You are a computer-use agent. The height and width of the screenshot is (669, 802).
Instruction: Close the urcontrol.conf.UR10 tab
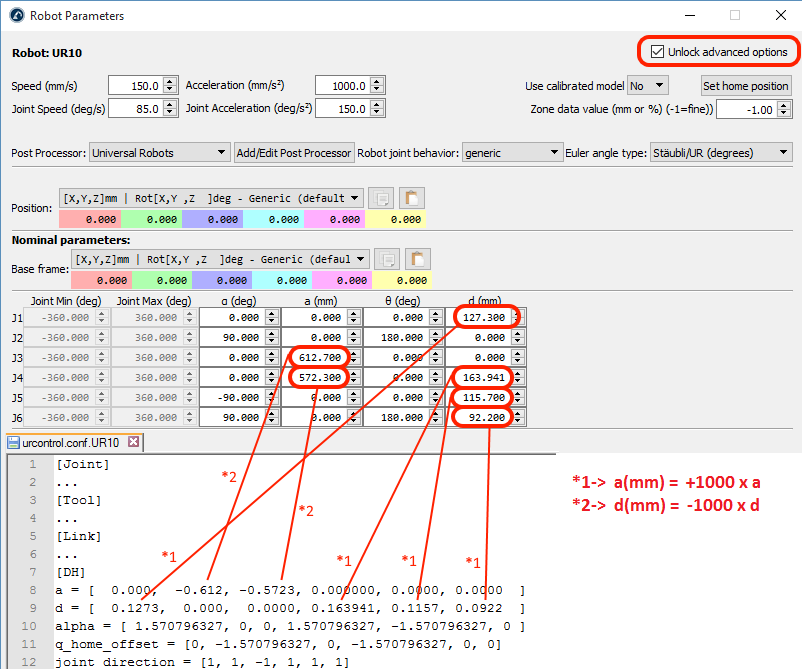(x=133, y=441)
